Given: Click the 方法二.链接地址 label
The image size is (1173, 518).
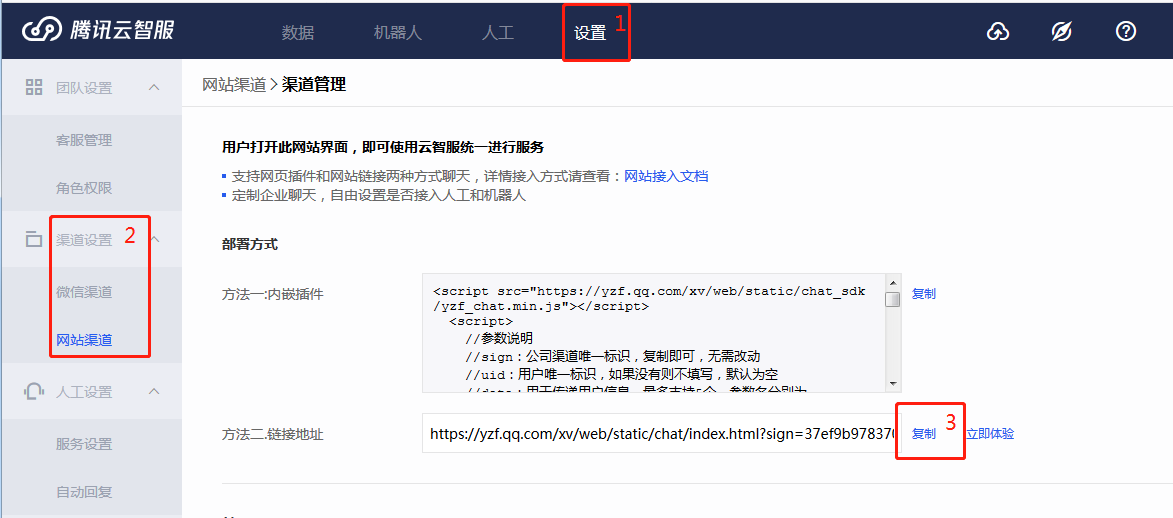Looking at the screenshot, I should [273, 434].
